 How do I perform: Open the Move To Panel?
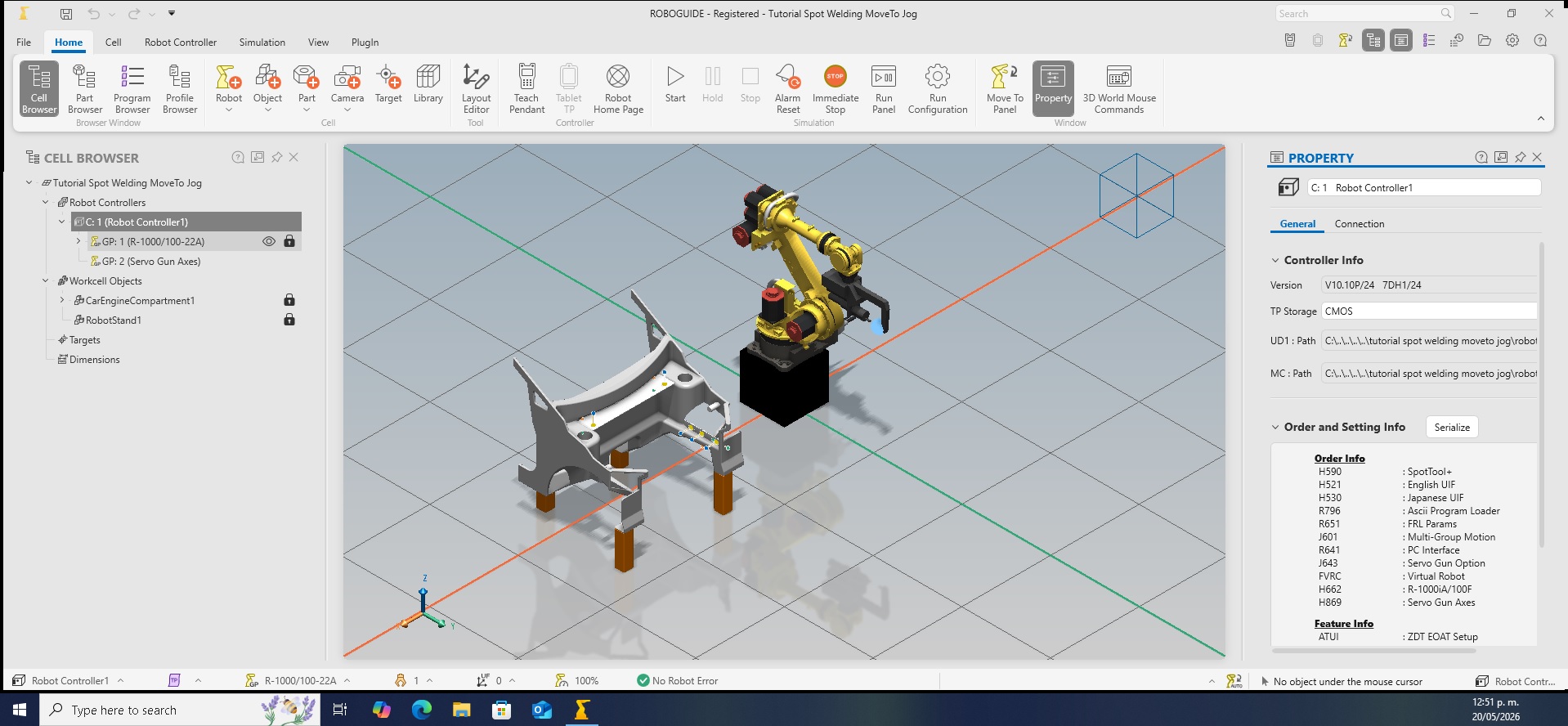(1005, 88)
